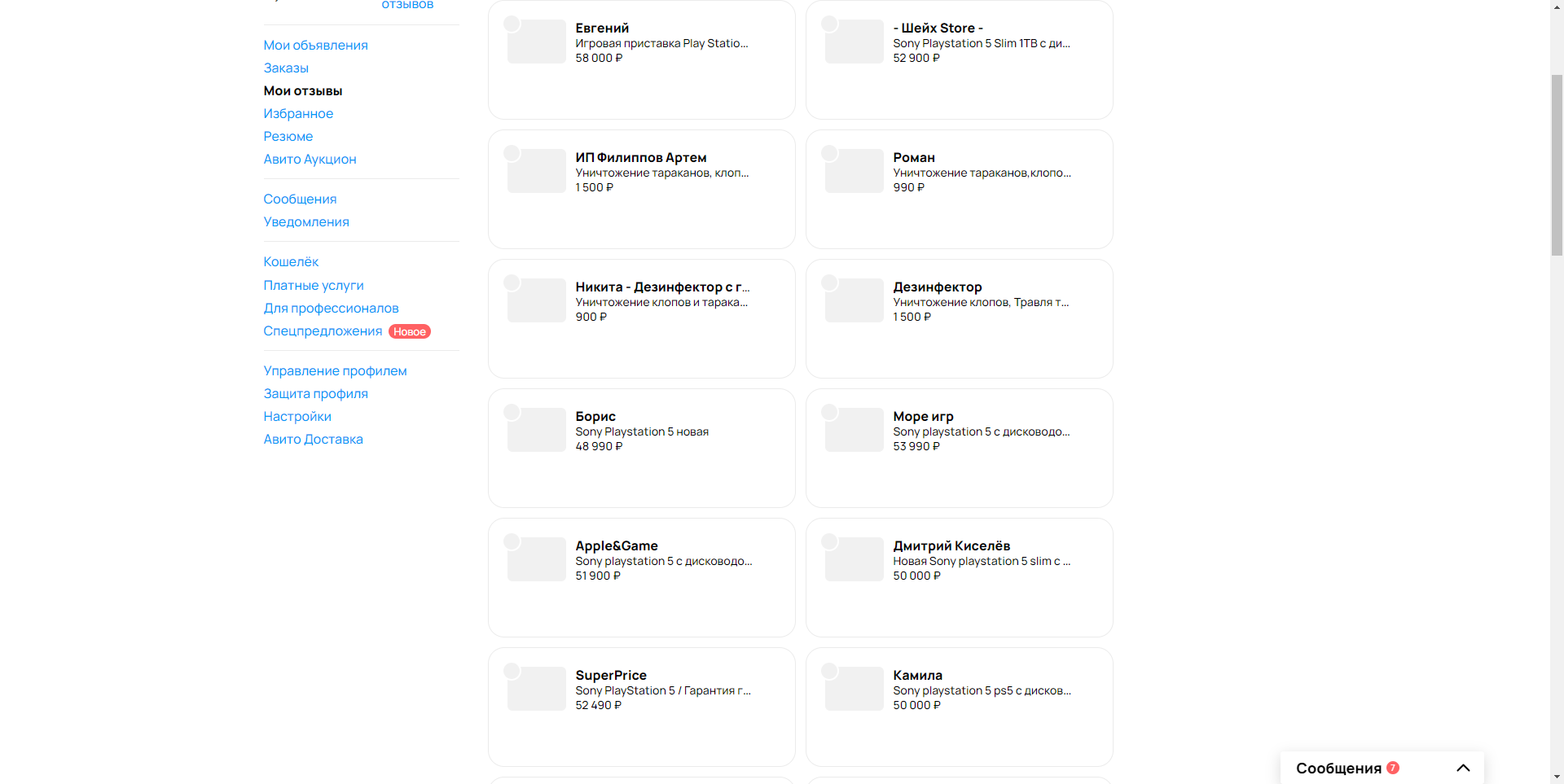The image size is (1564, 784).
Task: Click price 52 490 ₽
Action: (x=598, y=705)
